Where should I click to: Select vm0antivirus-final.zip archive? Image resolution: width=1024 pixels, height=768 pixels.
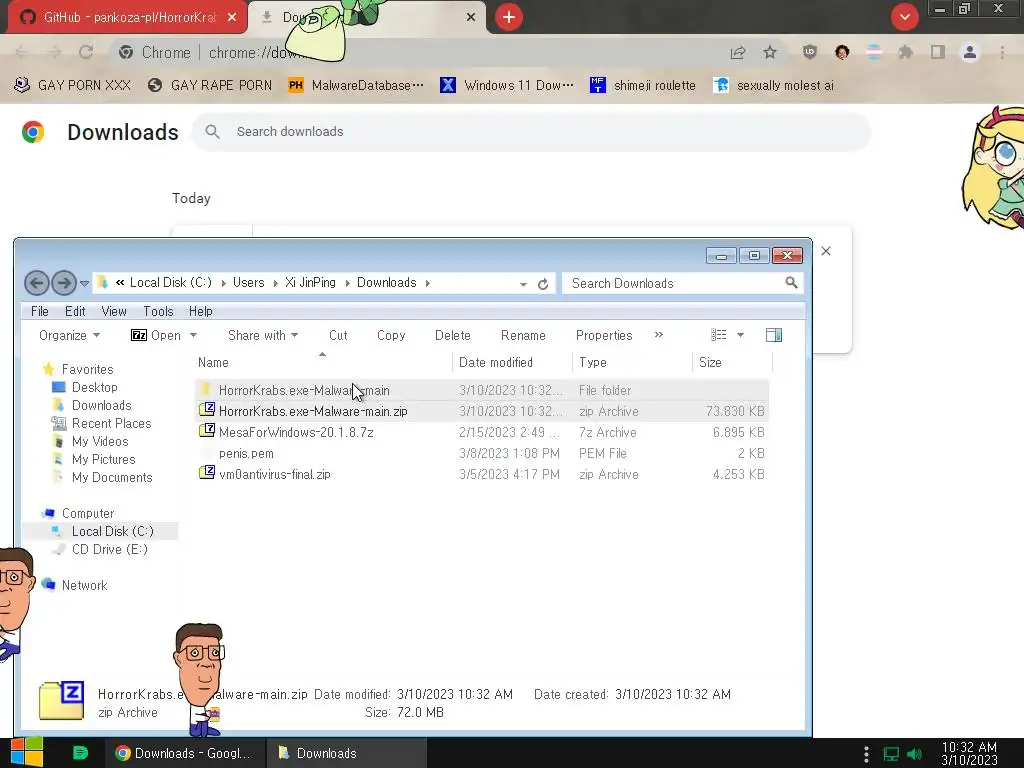482,474
